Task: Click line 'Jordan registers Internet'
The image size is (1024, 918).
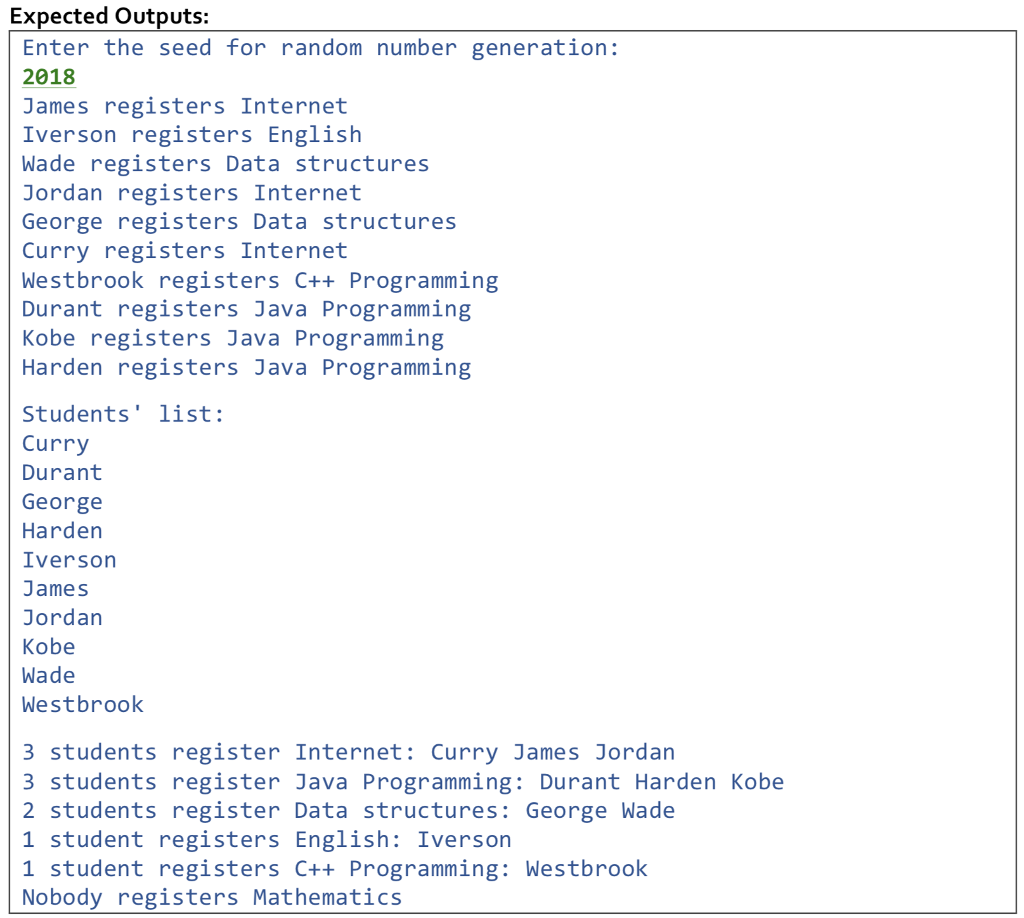Action: pos(192,193)
